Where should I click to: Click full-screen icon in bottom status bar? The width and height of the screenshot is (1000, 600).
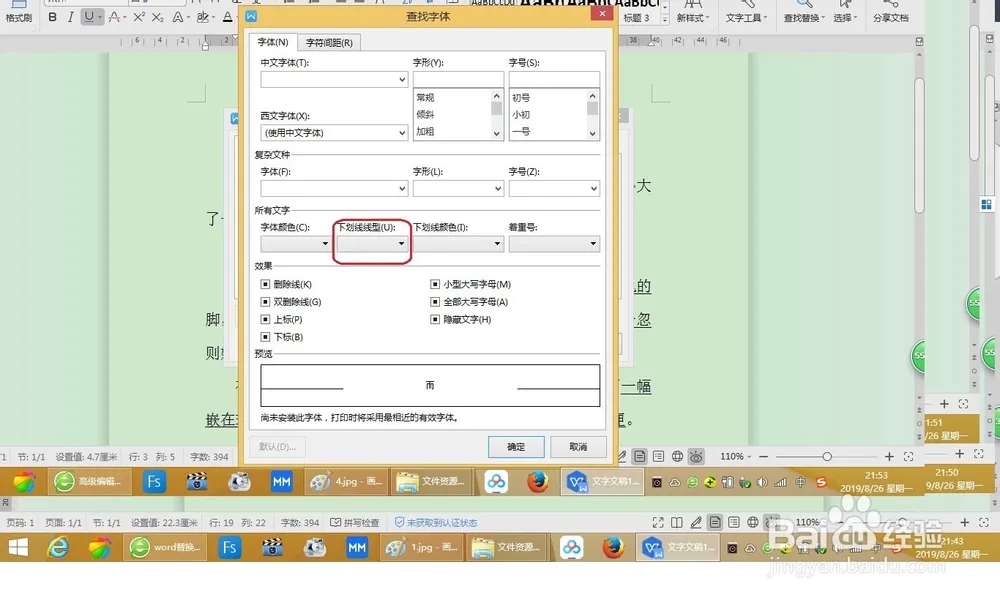pos(658,523)
